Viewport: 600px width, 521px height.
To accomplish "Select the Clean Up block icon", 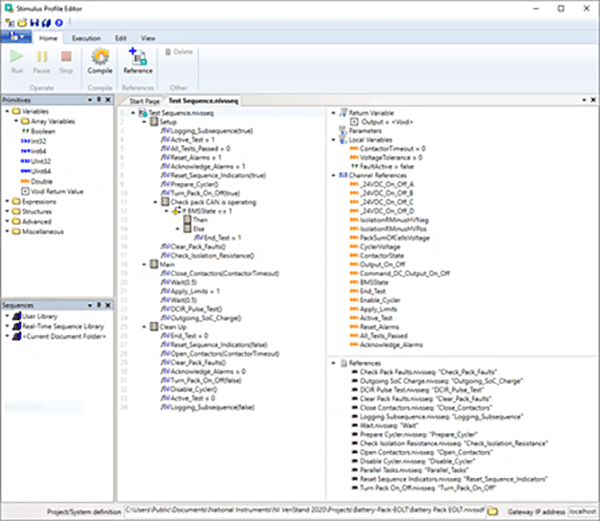I will point(154,326).
